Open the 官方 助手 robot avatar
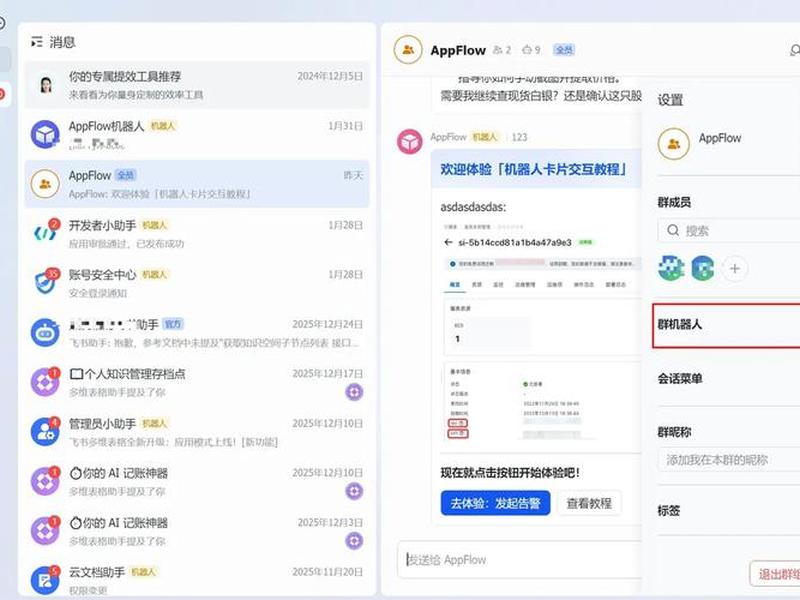The height and width of the screenshot is (600, 800). pyautogui.click(x=45, y=333)
